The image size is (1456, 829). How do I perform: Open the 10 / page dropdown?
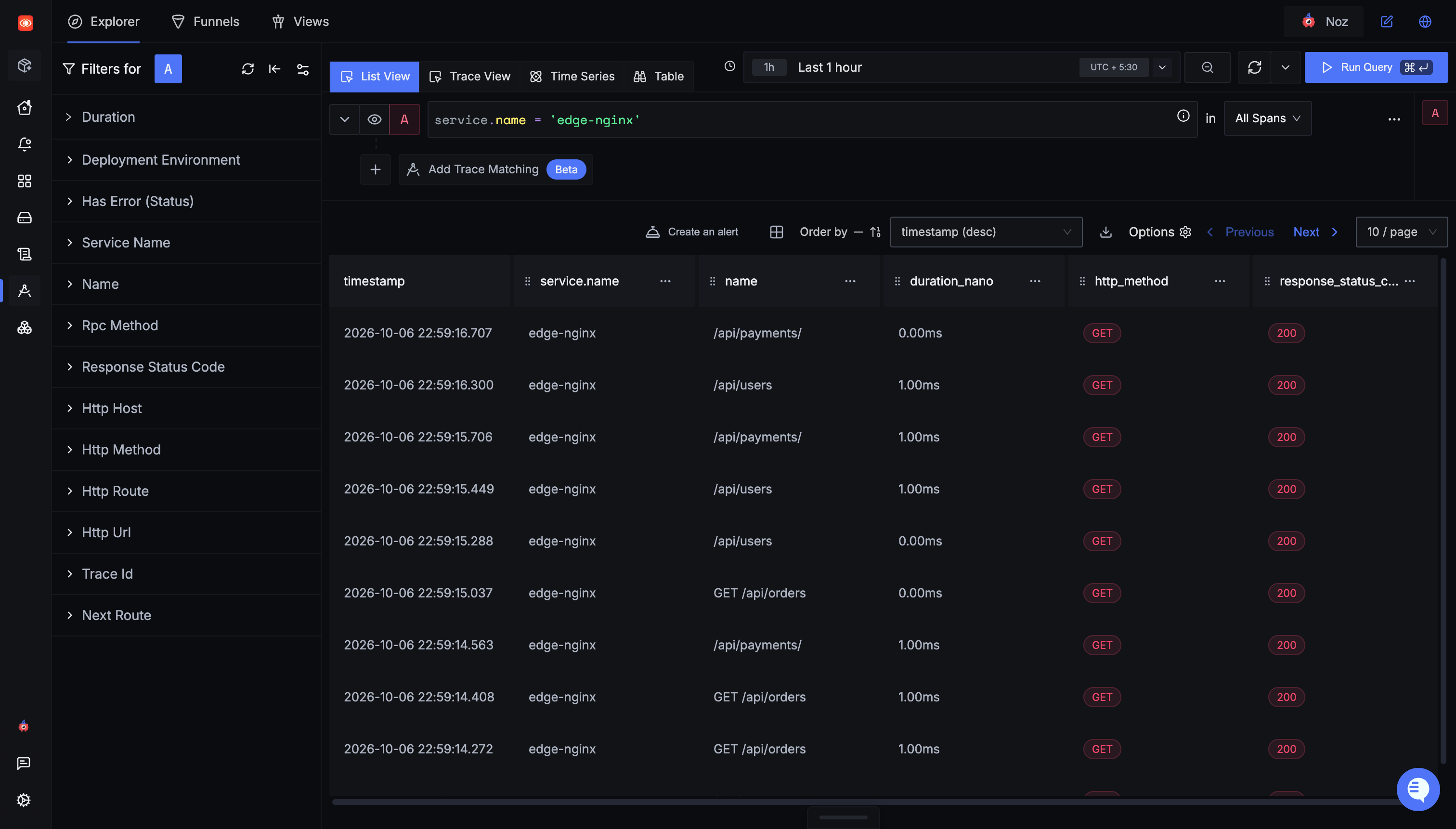(1401, 233)
